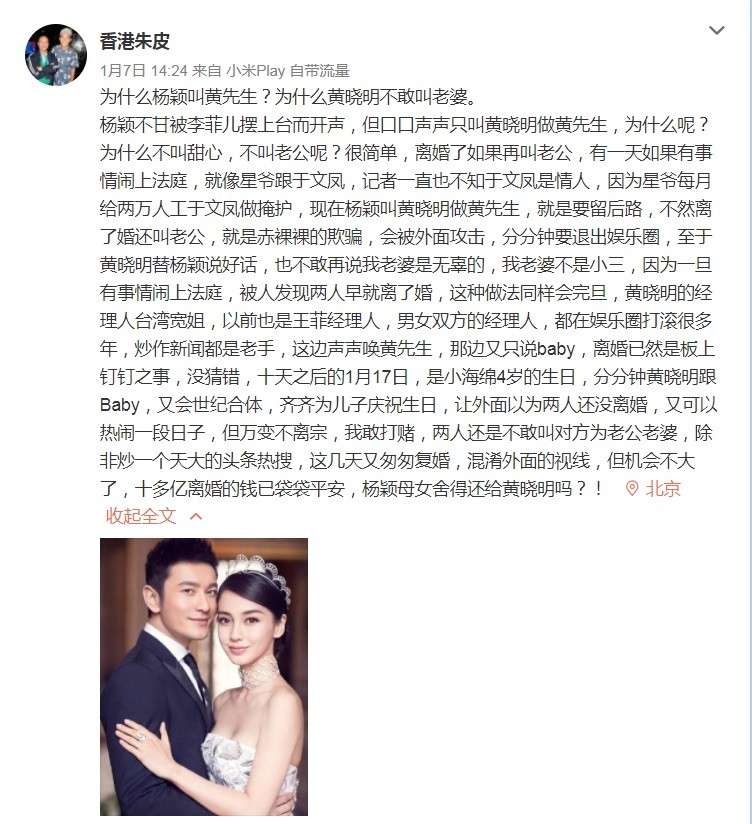Open the 1月7日 14:24 timestamp link
Viewport: 752px width, 824px height.
pos(144,70)
